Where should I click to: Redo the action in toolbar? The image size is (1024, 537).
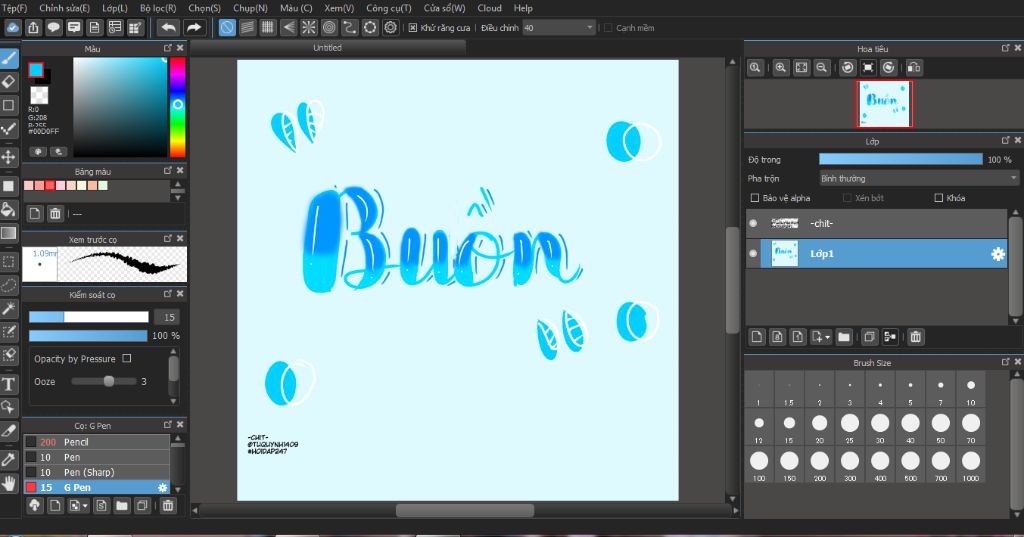tap(193, 27)
